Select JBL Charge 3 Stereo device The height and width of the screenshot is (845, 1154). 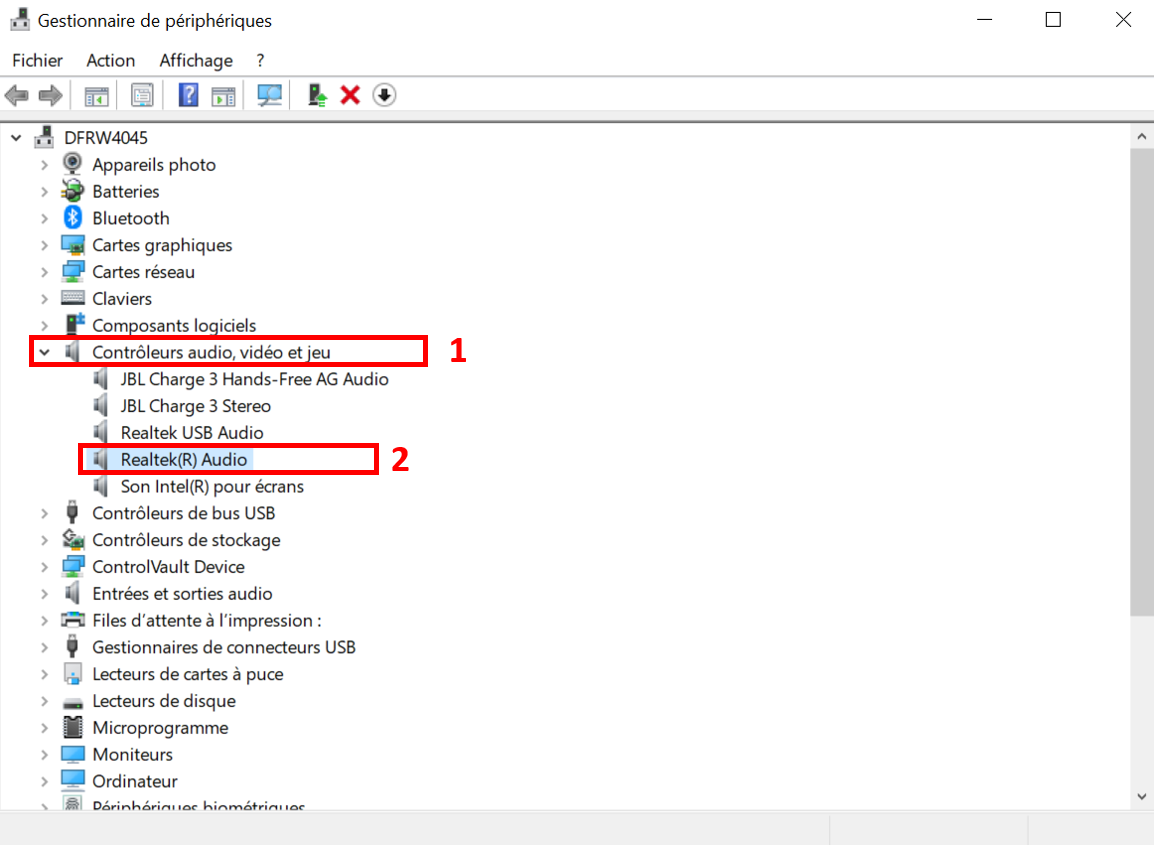[195, 406]
